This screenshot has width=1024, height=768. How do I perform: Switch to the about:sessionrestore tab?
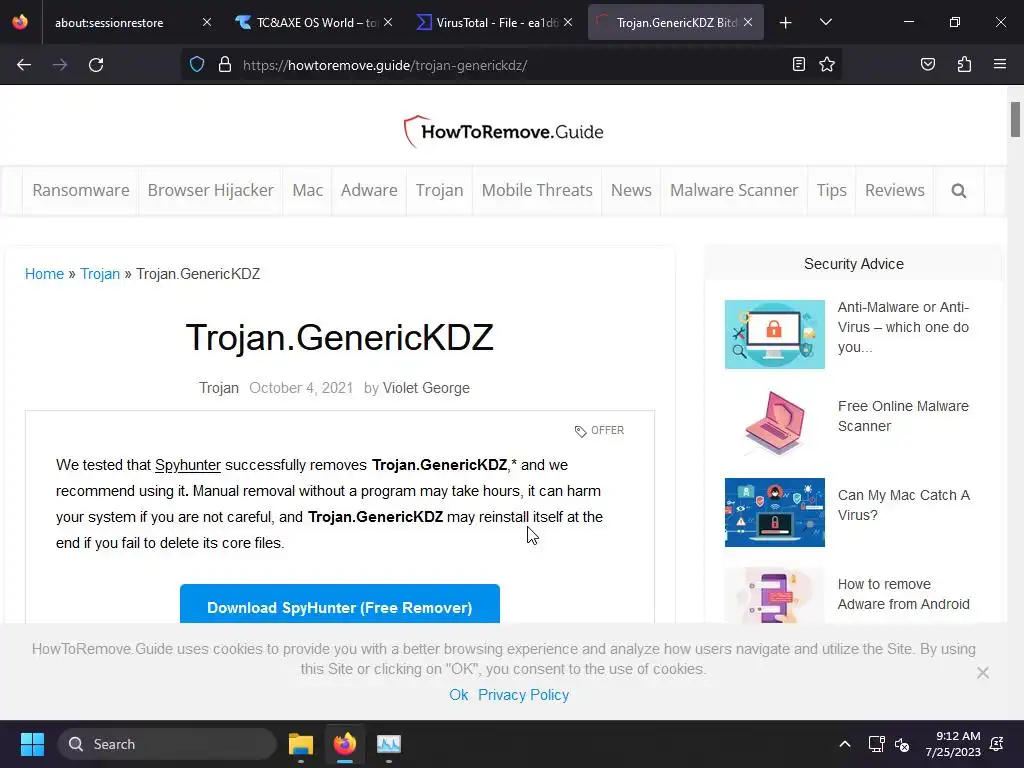coord(109,22)
